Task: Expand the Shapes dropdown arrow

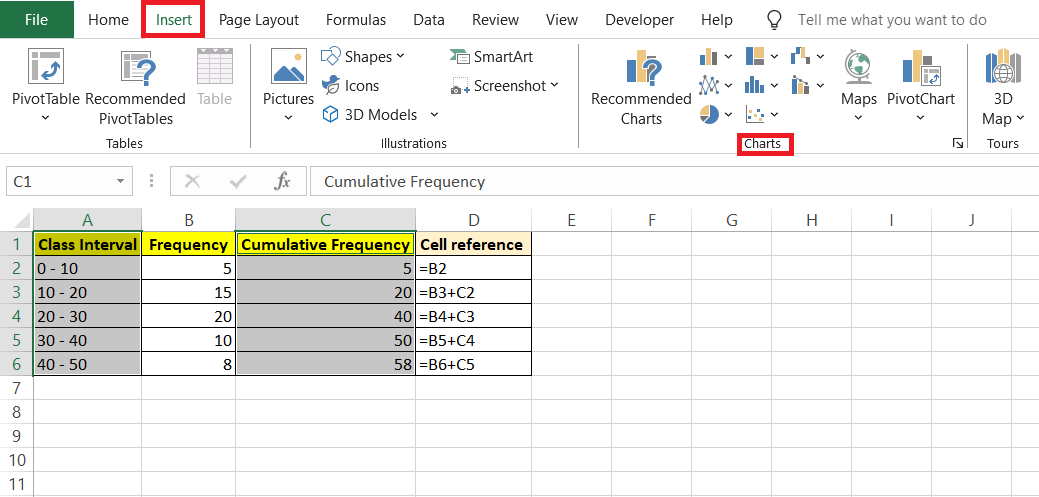Action: pyautogui.click(x=400, y=57)
